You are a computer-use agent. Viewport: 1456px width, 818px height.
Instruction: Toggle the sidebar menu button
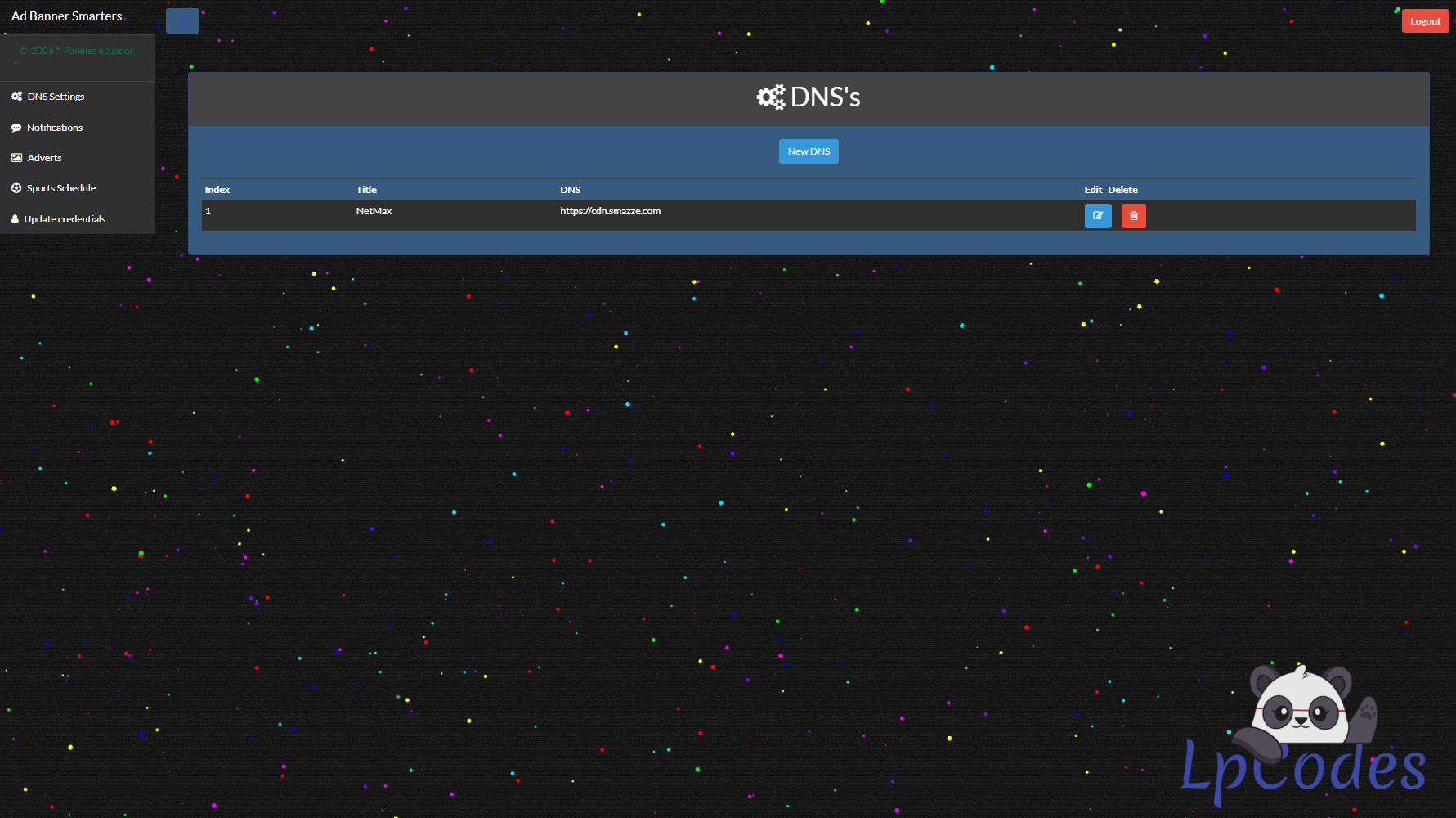coord(182,20)
